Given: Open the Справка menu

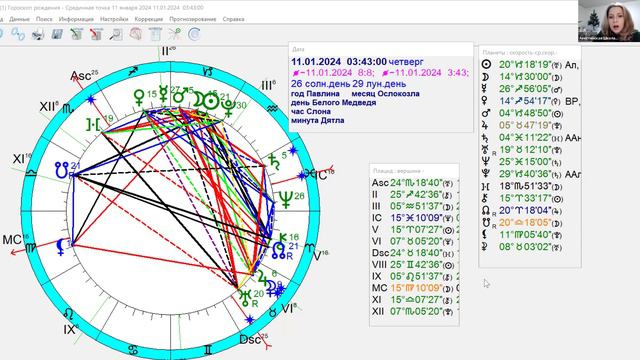Looking at the screenshot, I should 233,19.
